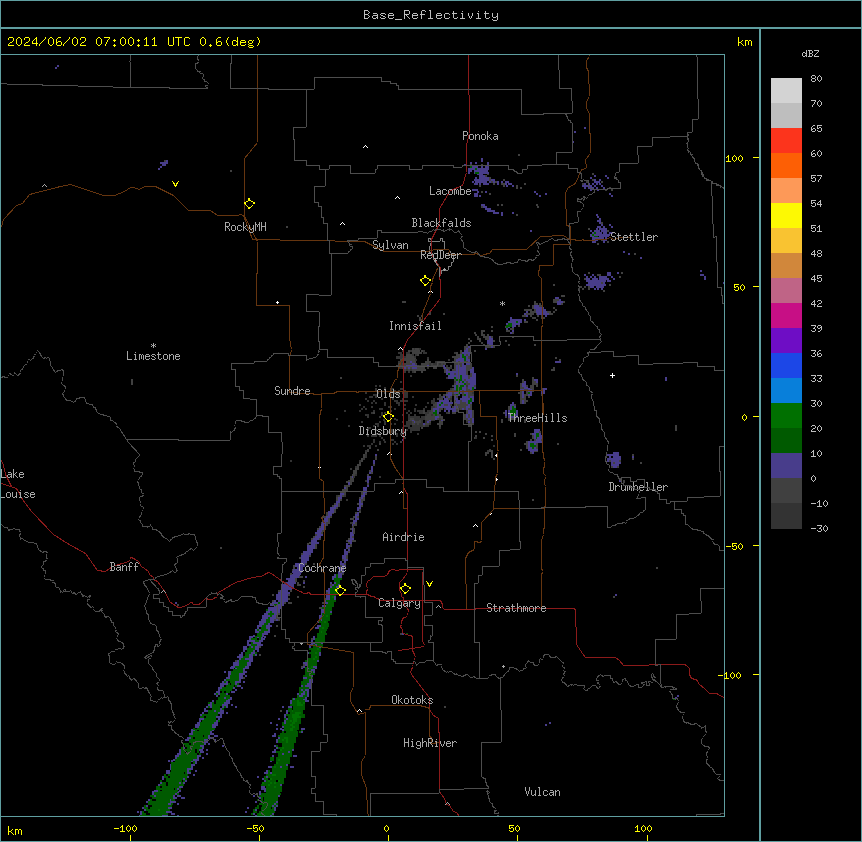Click the Lacombe city label
Image resolution: width=862 pixels, height=842 pixels.
(x=450, y=191)
